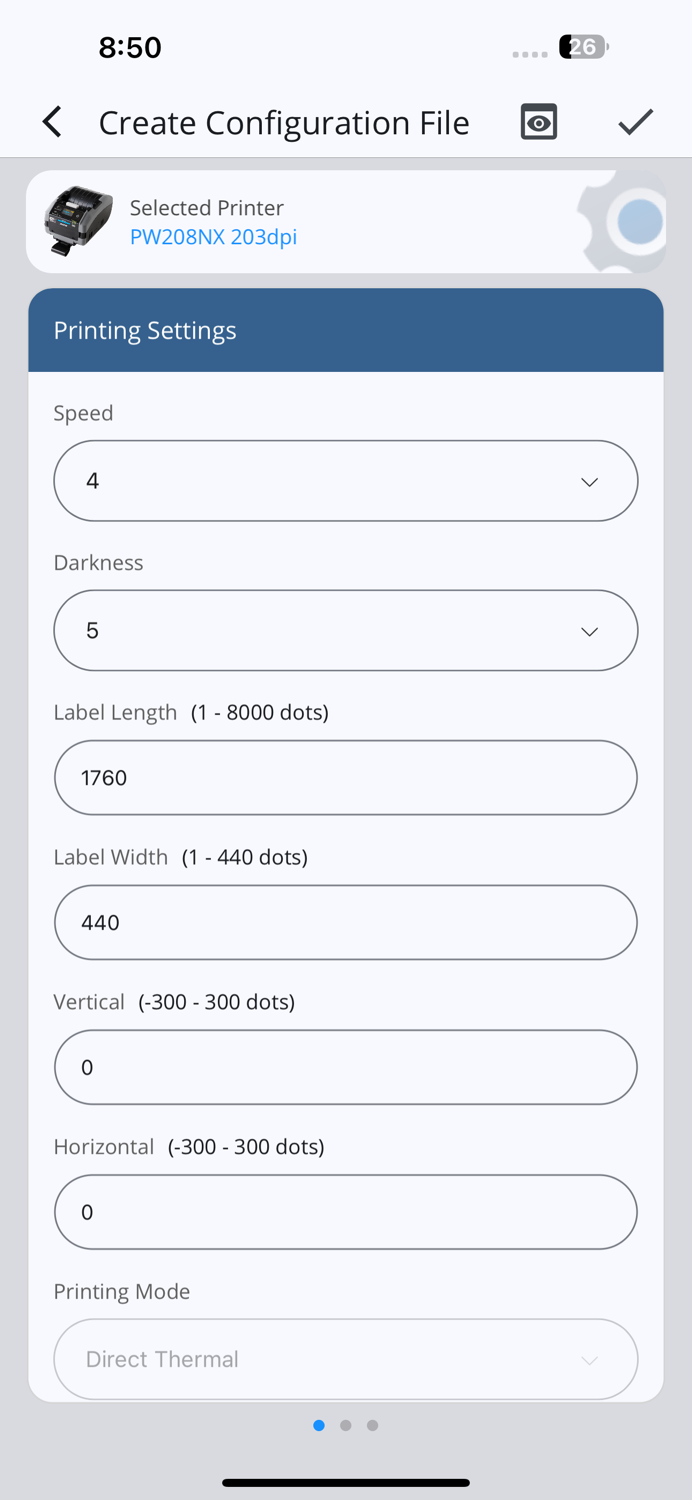This screenshot has width=692, height=1500.
Task: Click the Label Length input field
Action: 345,778
